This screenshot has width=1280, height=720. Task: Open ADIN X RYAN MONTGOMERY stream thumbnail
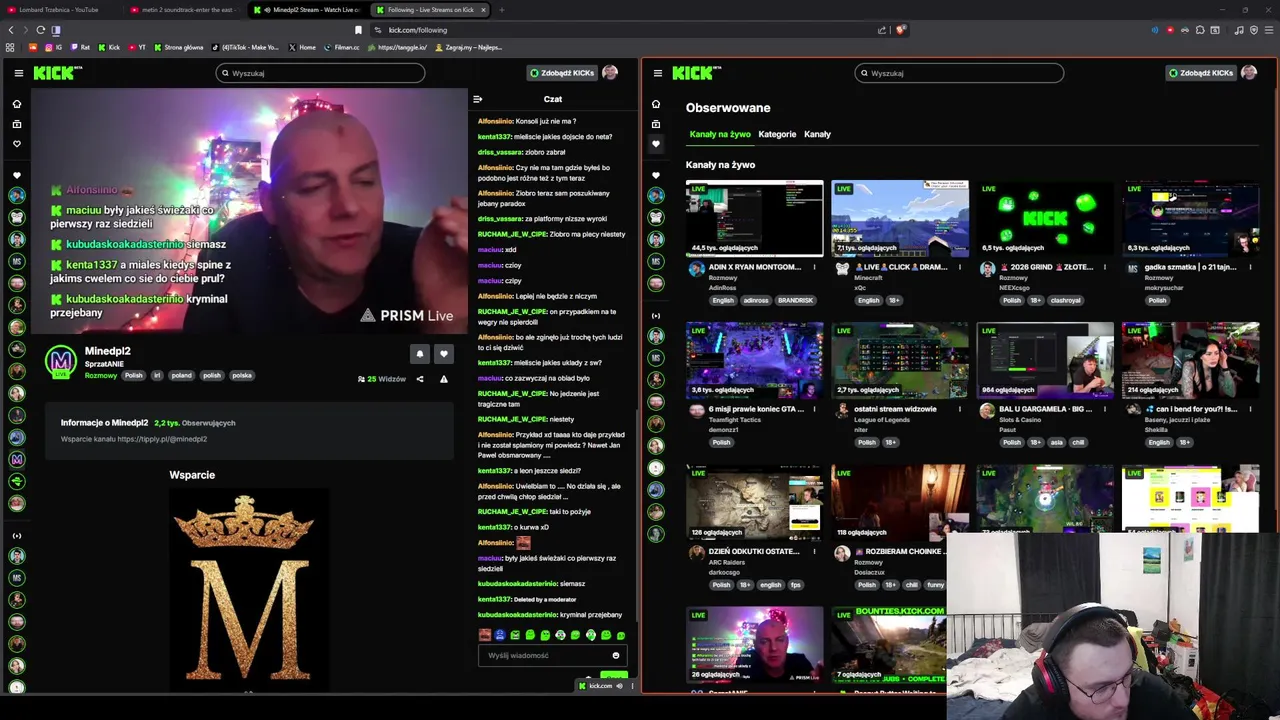coord(755,218)
